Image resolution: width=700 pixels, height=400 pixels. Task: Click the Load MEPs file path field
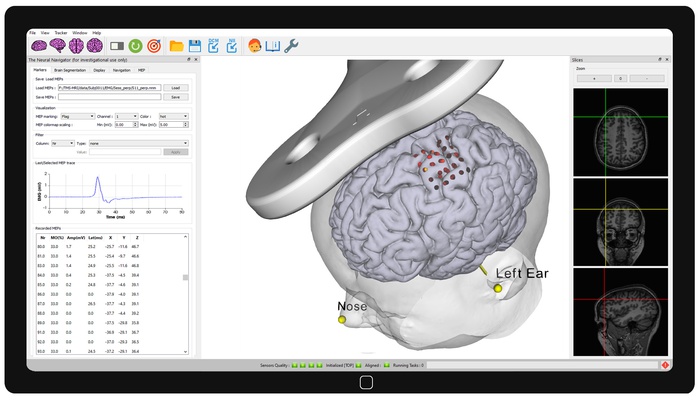point(109,88)
